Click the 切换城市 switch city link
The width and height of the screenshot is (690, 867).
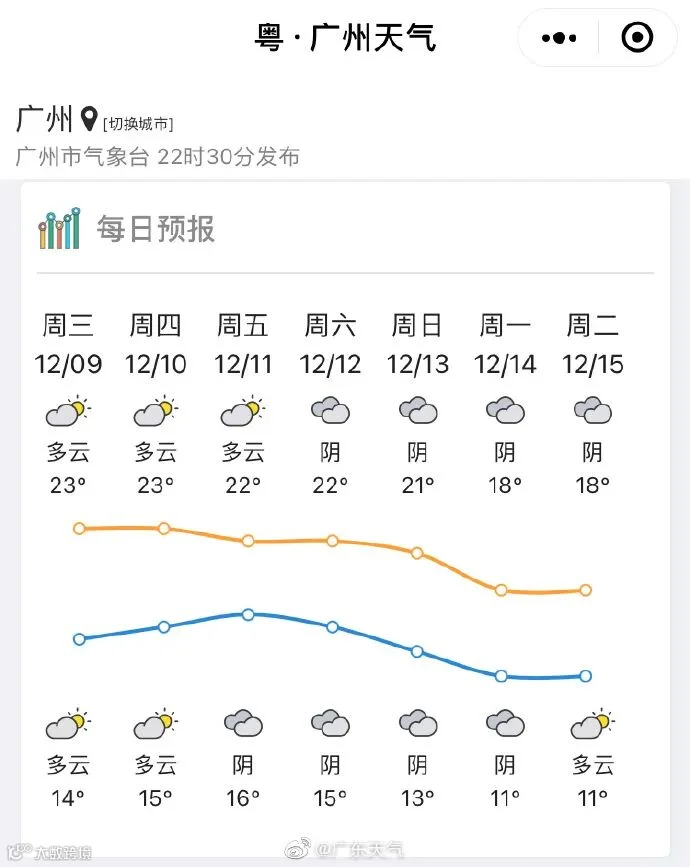[138, 124]
